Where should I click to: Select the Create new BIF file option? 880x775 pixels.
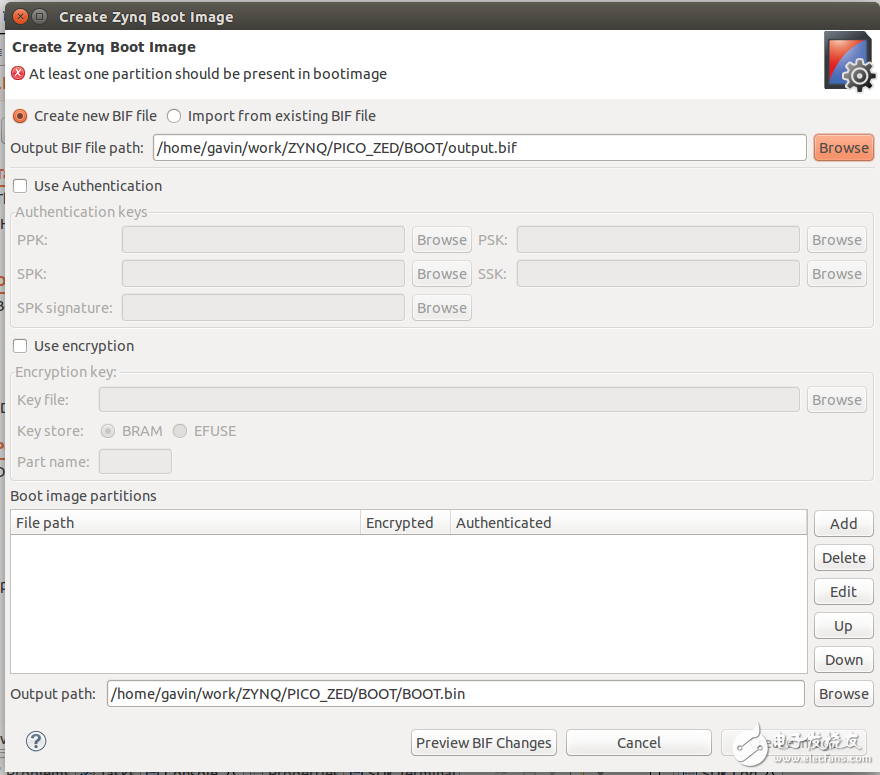click(x=20, y=116)
